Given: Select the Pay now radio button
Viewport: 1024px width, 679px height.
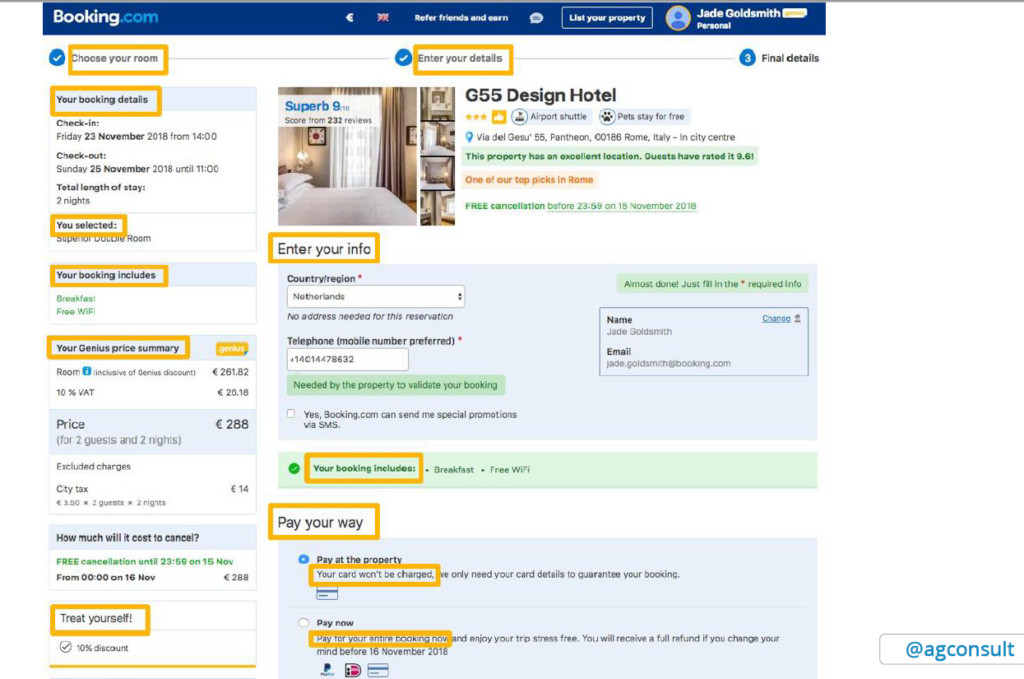Looking at the screenshot, I should 304,622.
